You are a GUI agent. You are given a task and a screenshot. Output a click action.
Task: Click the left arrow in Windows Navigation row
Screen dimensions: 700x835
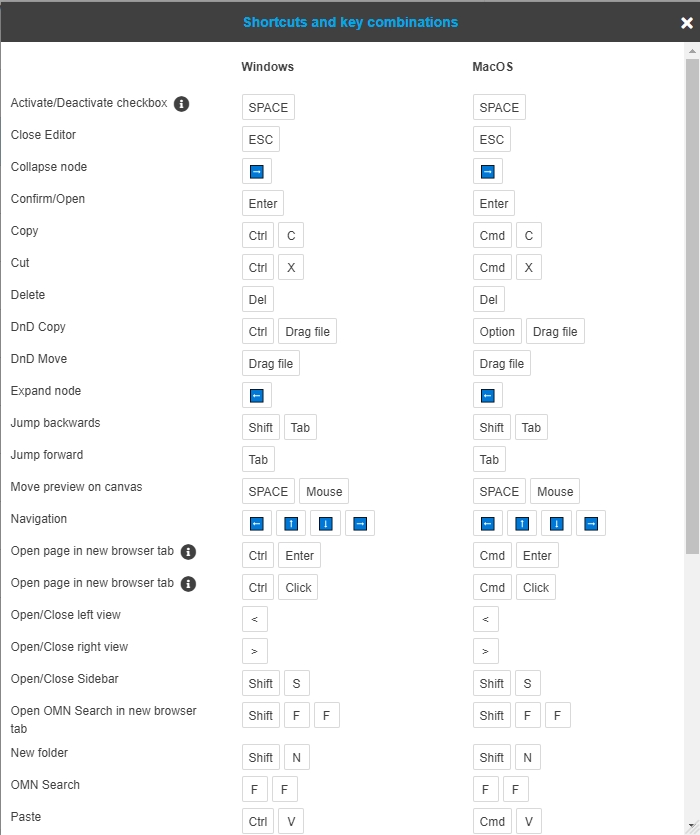tap(256, 523)
